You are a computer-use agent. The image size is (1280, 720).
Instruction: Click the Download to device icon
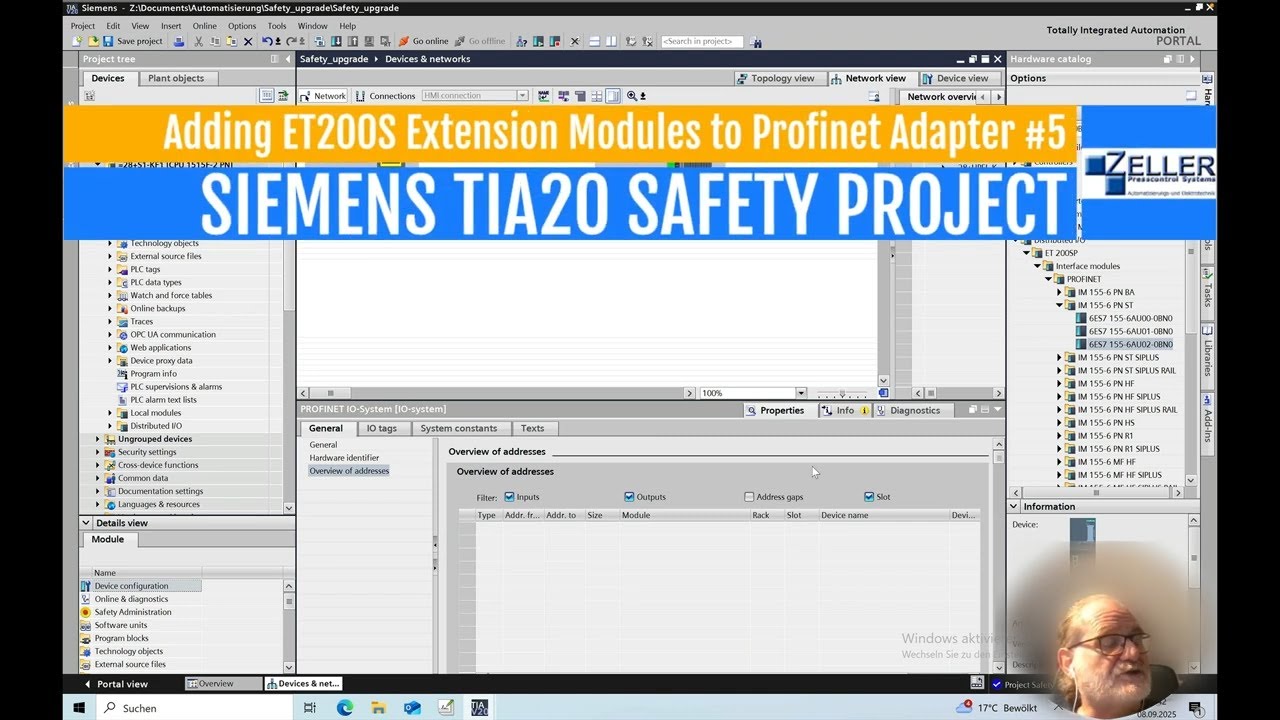(x=336, y=41)
